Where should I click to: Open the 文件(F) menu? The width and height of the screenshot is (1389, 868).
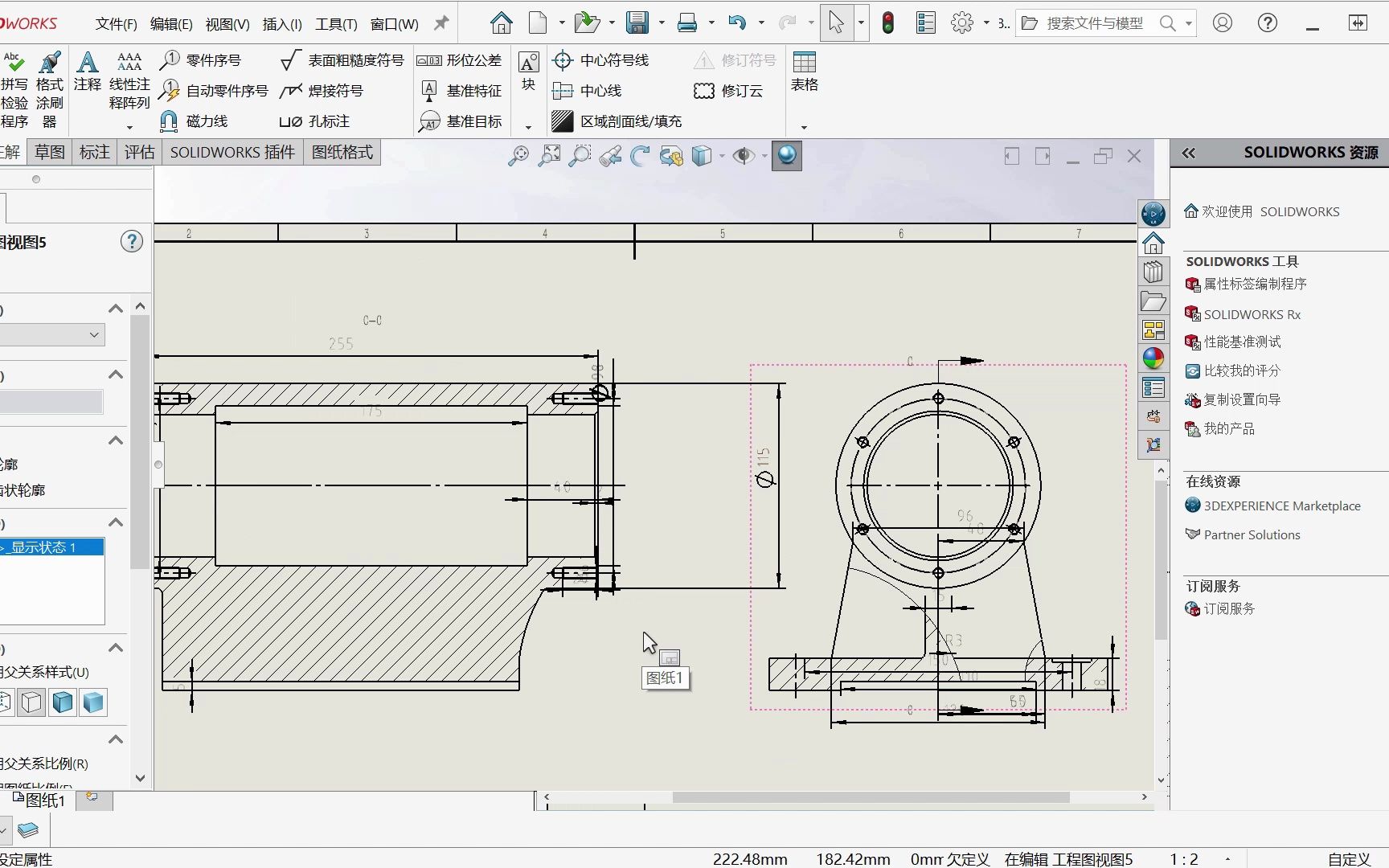117,24
